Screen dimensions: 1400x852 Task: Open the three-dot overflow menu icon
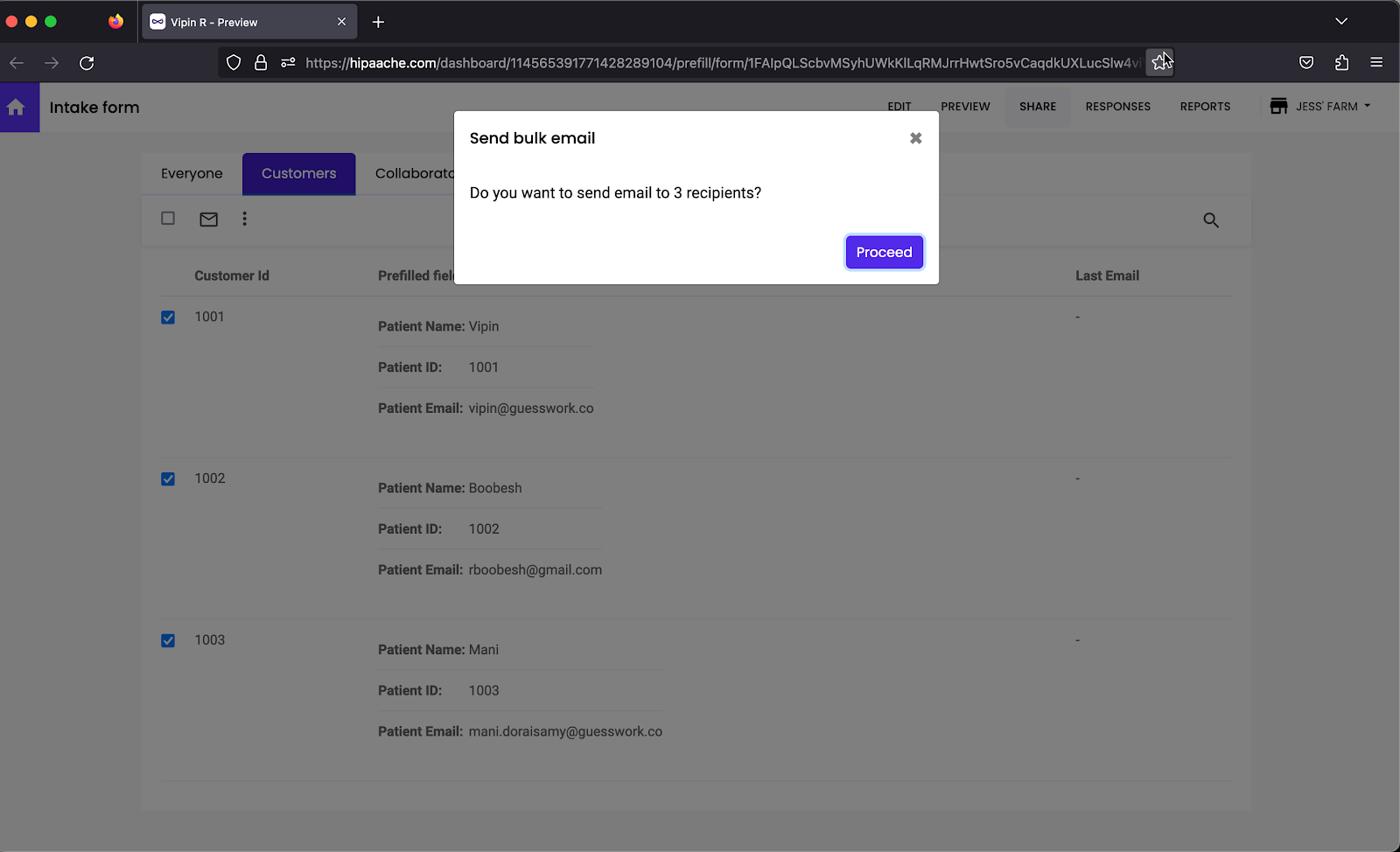click(x=244, y=219)
